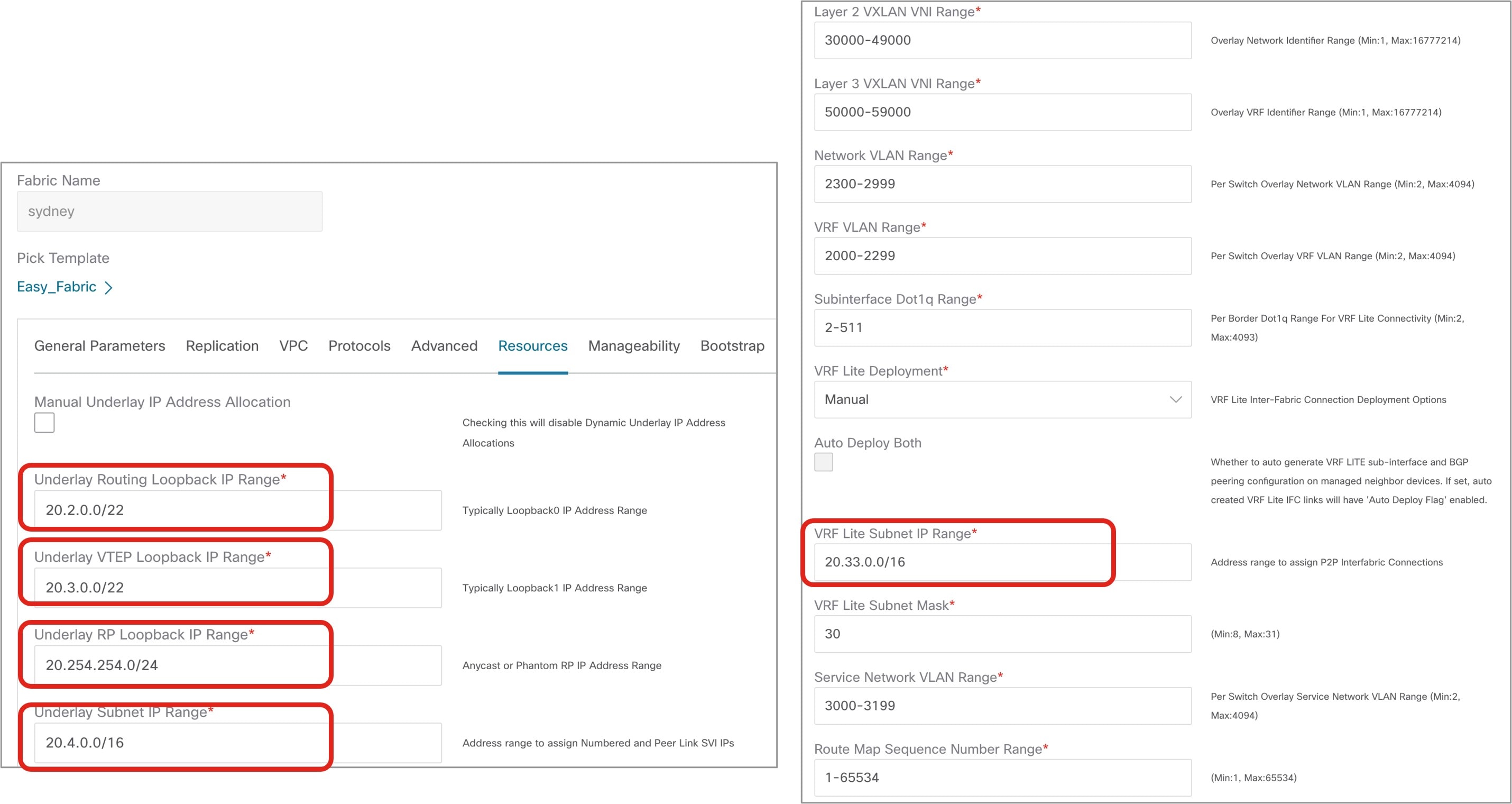
Task: Open the Advanced tab
Action: point(444,346)
